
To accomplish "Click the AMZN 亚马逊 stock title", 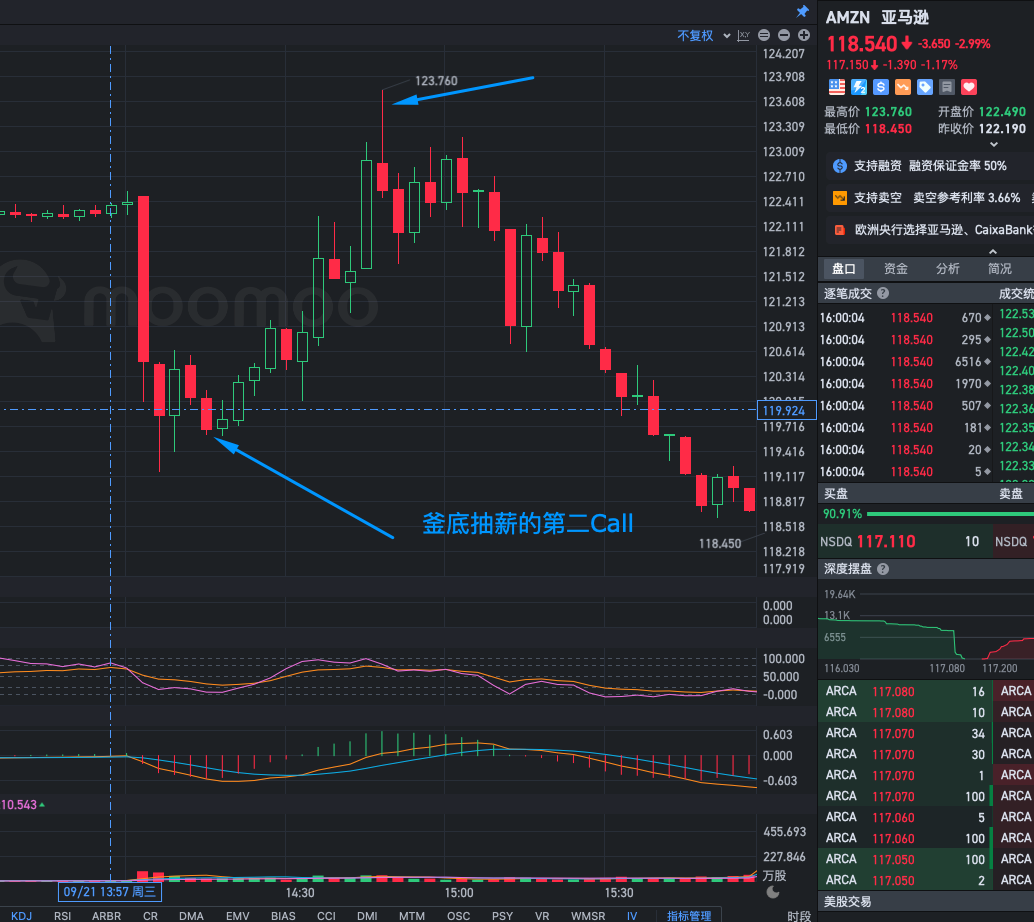I will click(x=877, y=17).
